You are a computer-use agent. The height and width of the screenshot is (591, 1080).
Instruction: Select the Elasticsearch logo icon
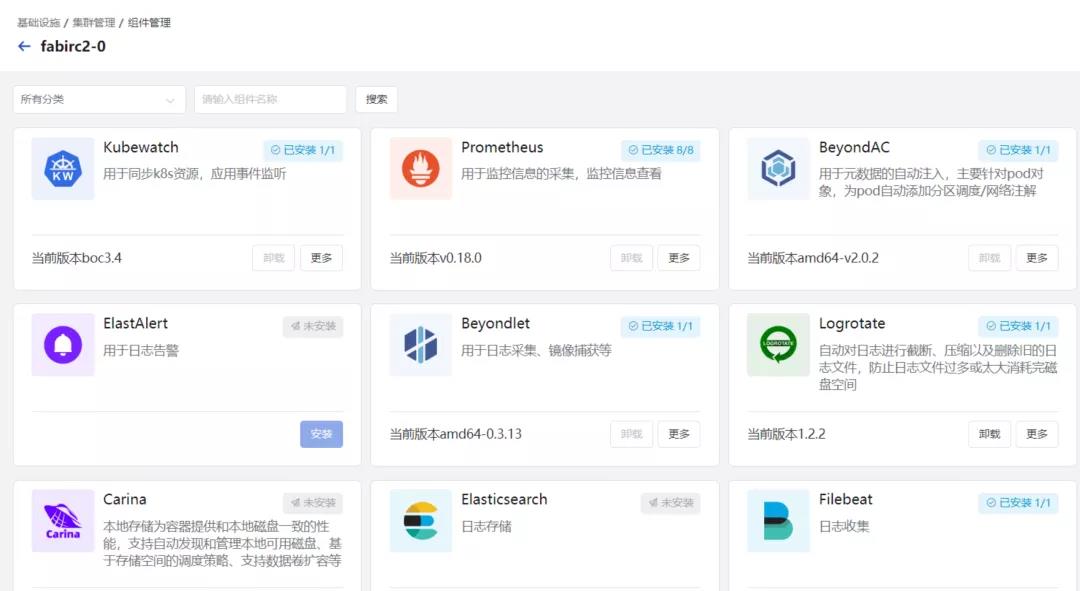click(x=421, y=521)
